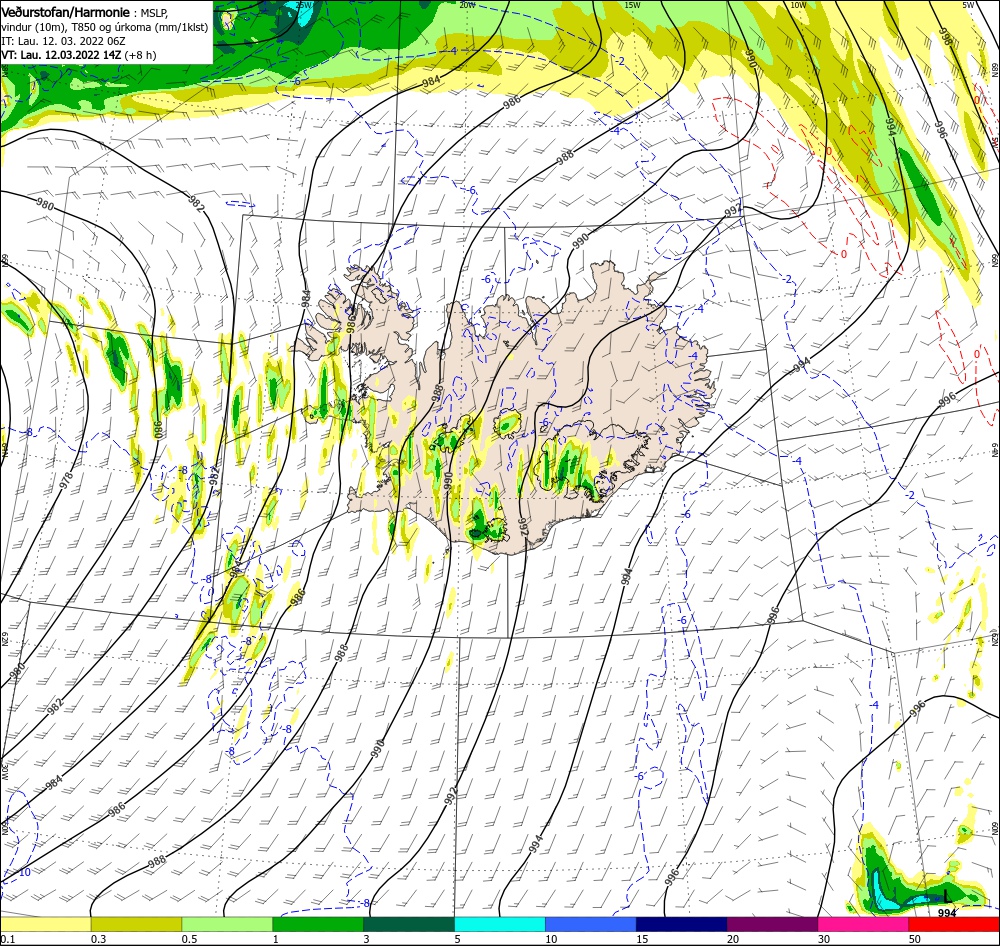1000x946 pixels.
Task: Click the cyan 5 mm legend swatch
Action: click(x=500, y=924)
